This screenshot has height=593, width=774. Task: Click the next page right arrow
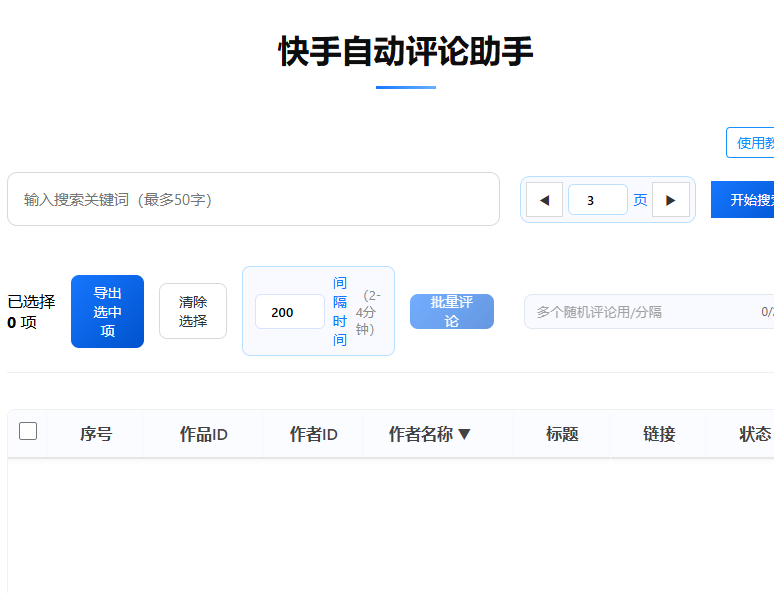click(670, 200)
